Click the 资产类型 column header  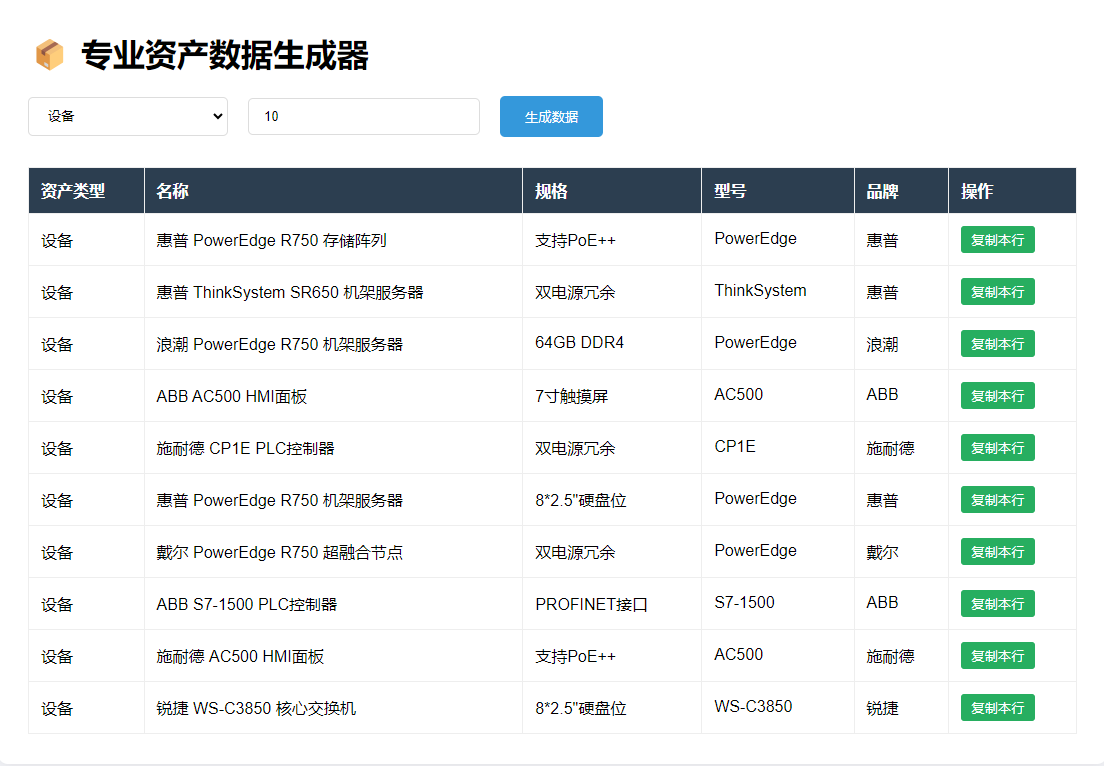click(87, 191)
